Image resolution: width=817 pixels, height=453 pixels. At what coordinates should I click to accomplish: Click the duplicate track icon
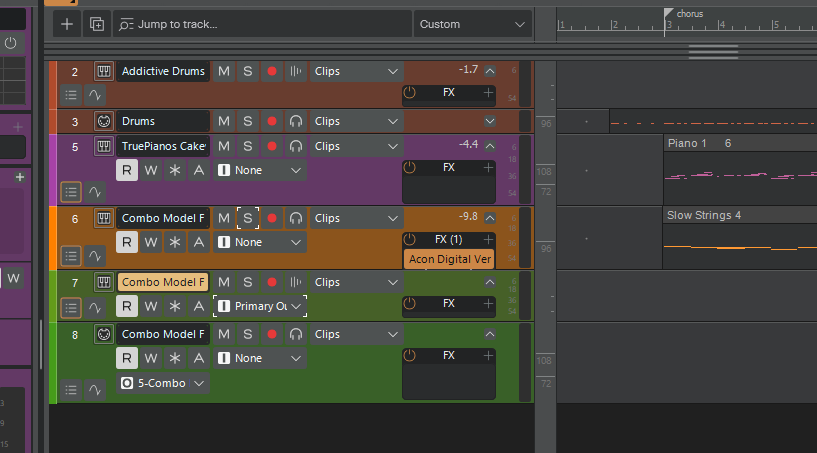[96, 24]
